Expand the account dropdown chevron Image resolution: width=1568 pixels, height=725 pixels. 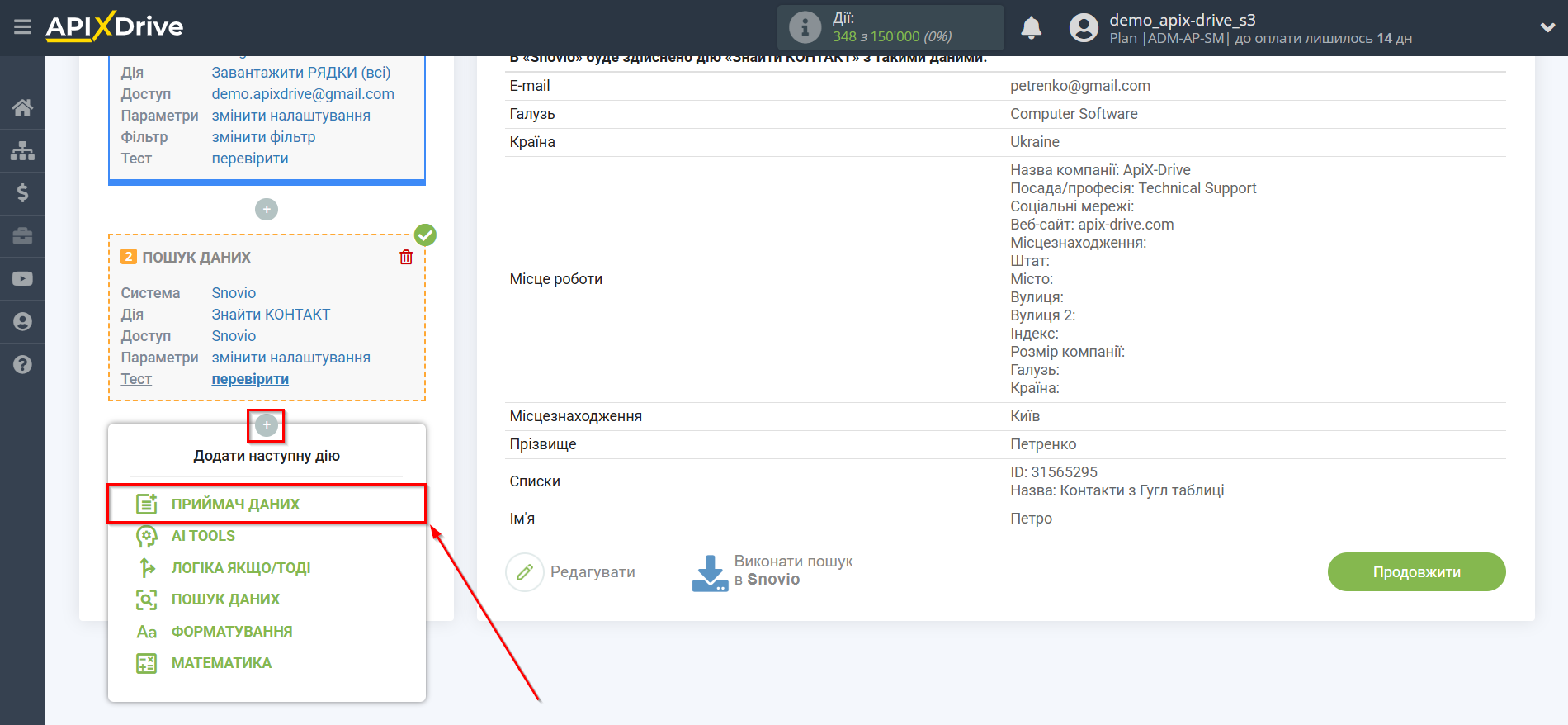point(1547,27)
